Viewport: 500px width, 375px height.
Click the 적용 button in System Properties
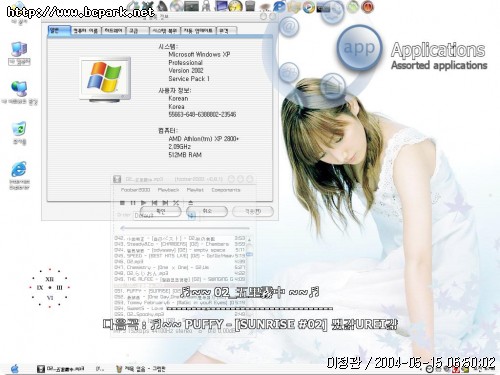click(253, 211)
